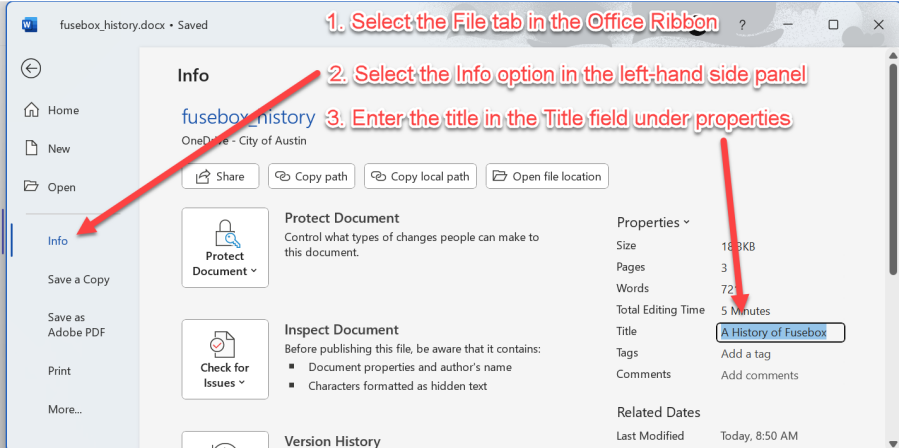Open the Print page
Screen dimensions: 899x448
coord(60,371)
